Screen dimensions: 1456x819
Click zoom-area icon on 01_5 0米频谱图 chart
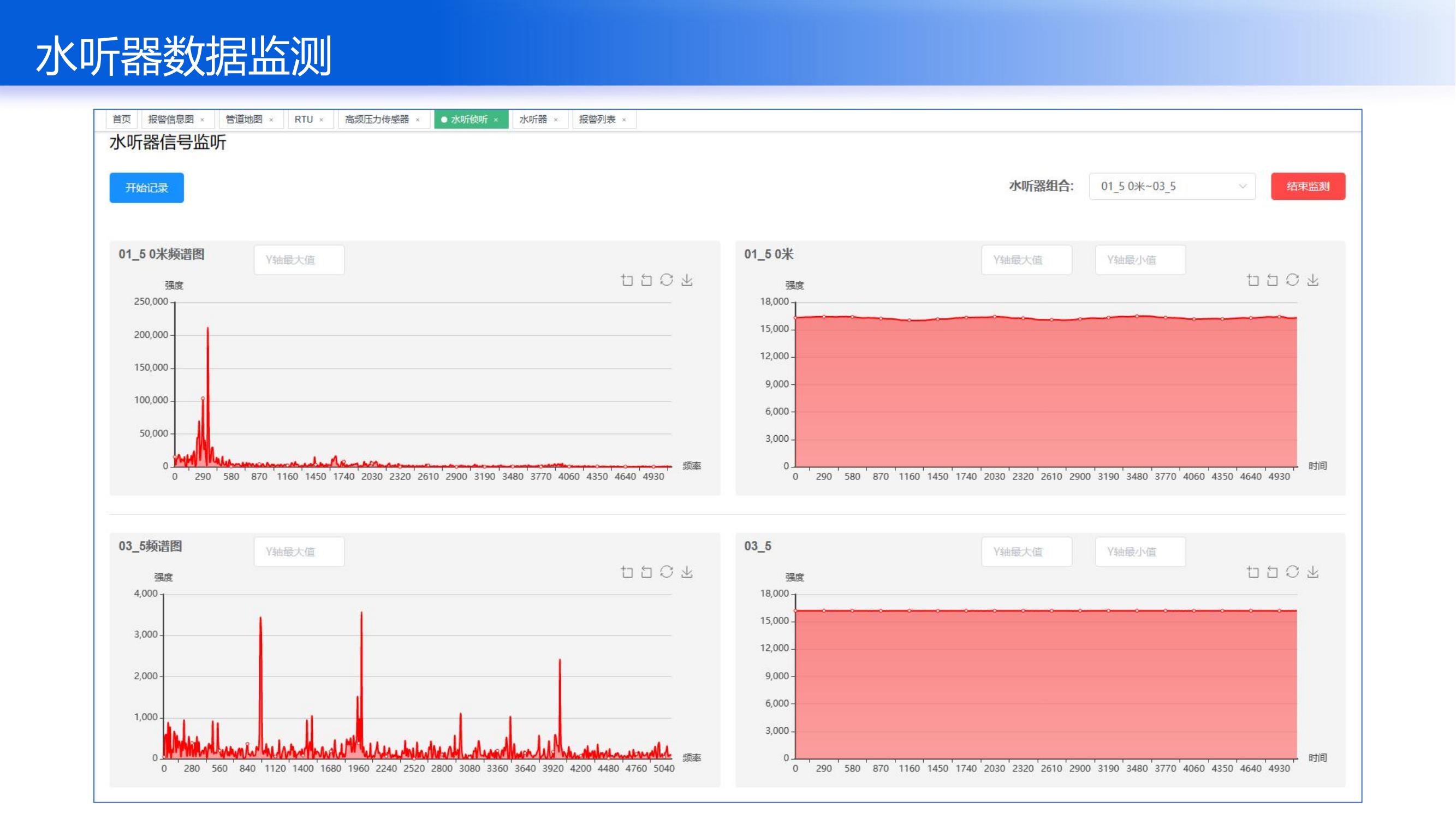point(627,280)
